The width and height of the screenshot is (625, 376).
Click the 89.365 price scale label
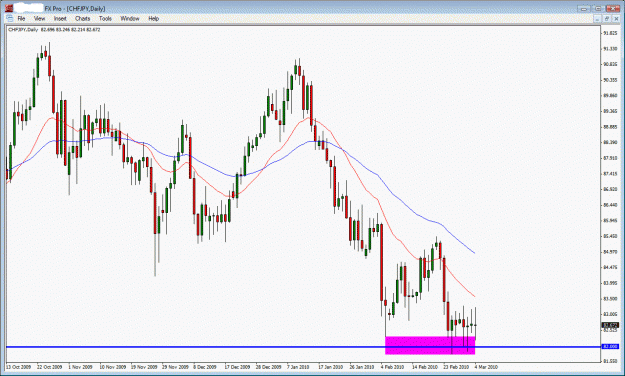pyautogui.click(x=610, y=111)
